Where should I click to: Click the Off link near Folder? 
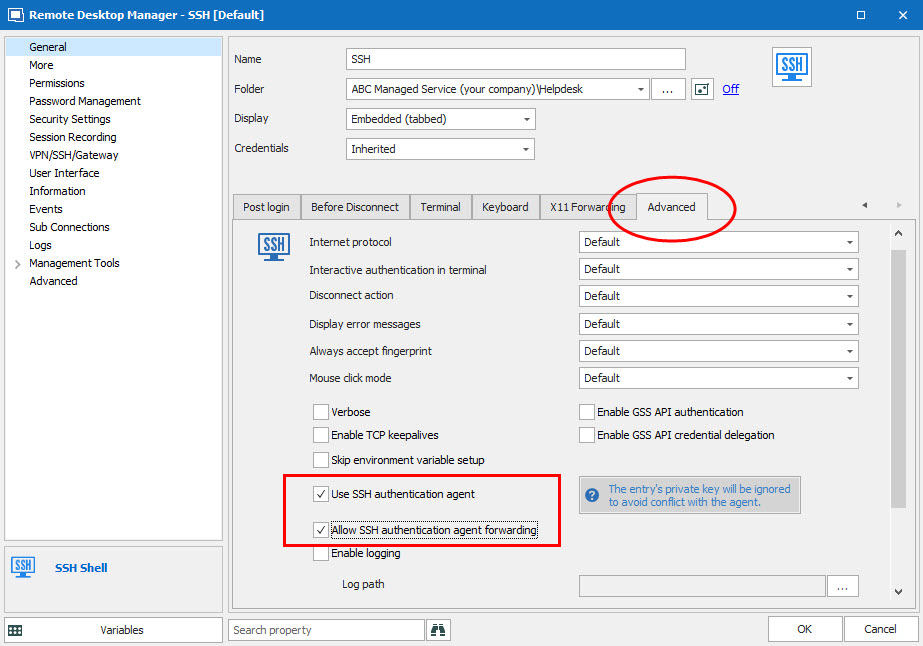(730, 89)
